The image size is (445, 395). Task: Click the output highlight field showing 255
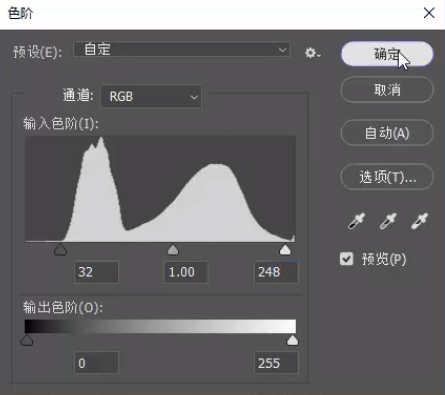[276, 363]
